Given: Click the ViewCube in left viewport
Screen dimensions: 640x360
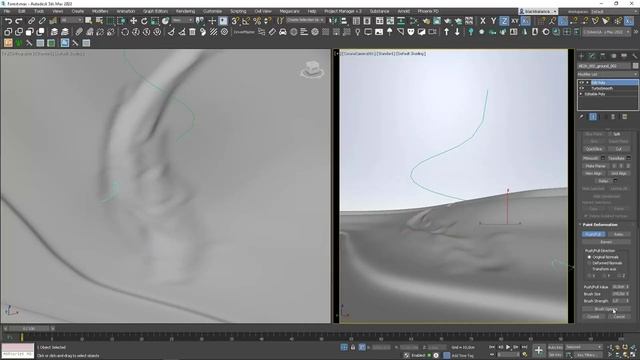Looking at the screenshot, I should click(x=312, y=69).
